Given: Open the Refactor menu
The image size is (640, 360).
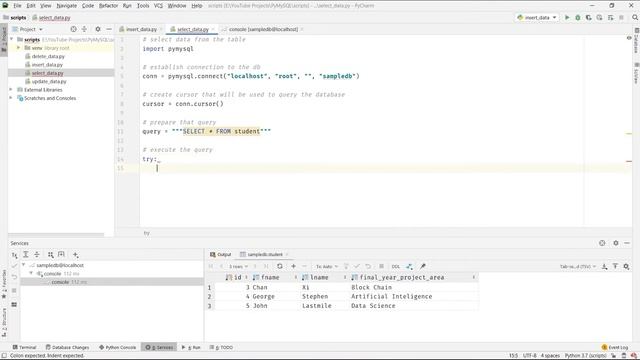Looking at the screenshot, I should tap(109, 6).
